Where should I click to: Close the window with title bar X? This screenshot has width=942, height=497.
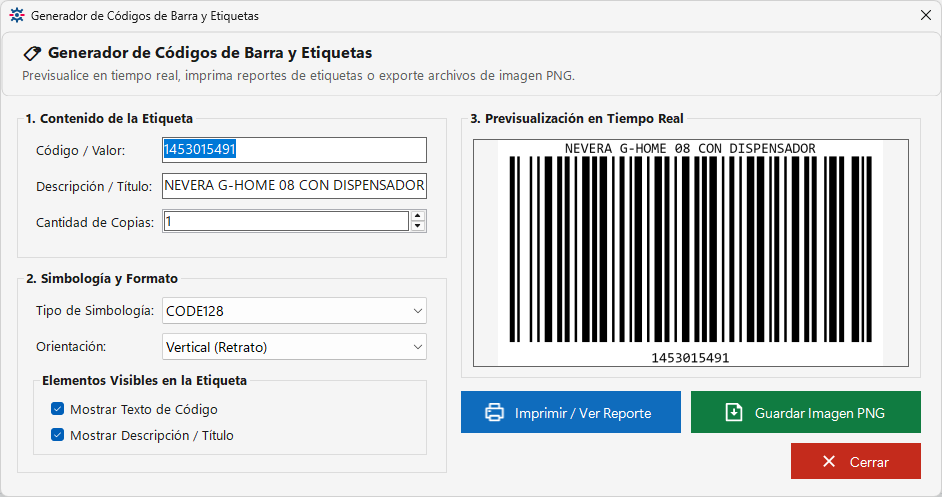click(926, 16)
